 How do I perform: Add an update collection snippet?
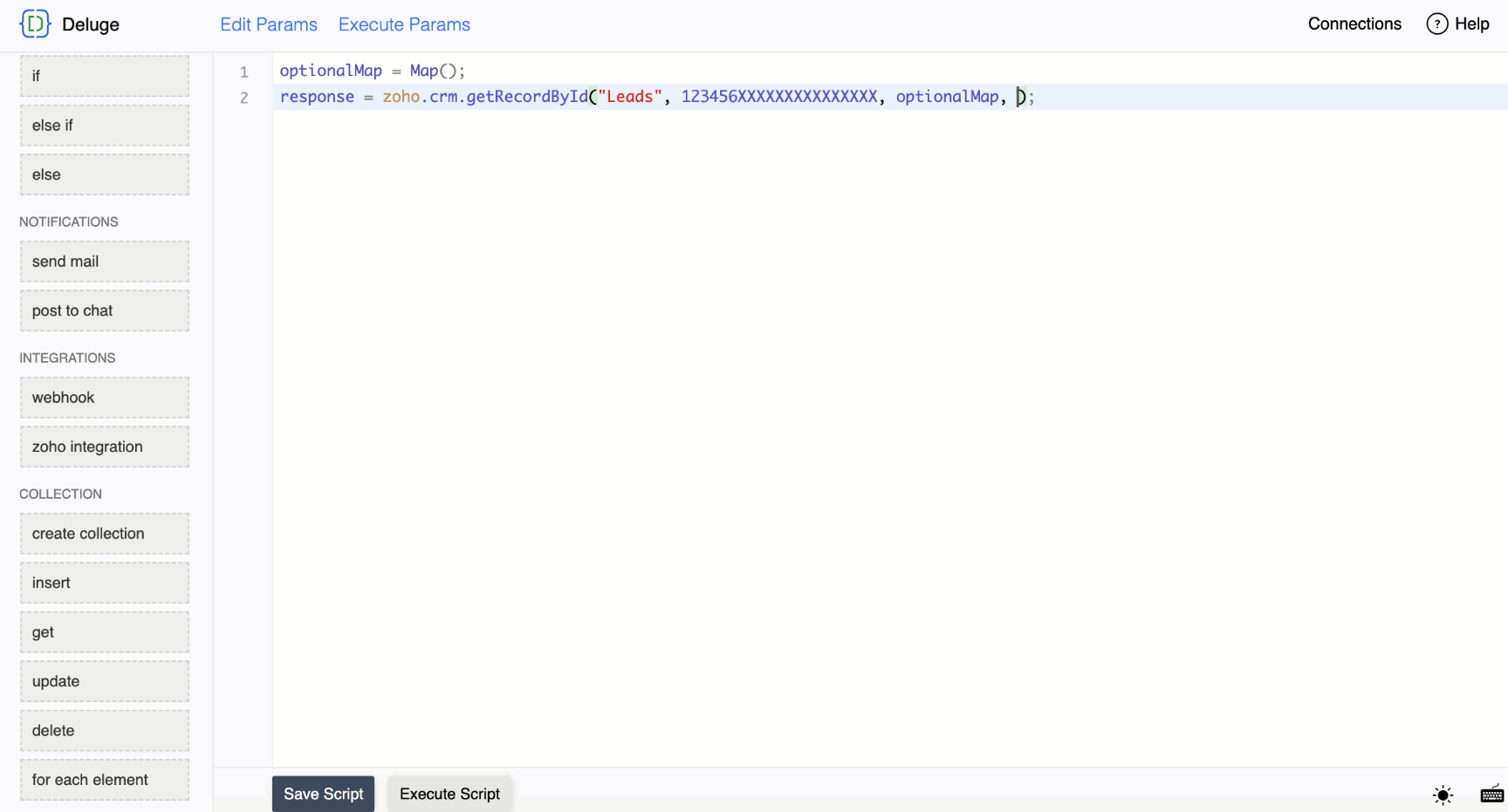104,681
